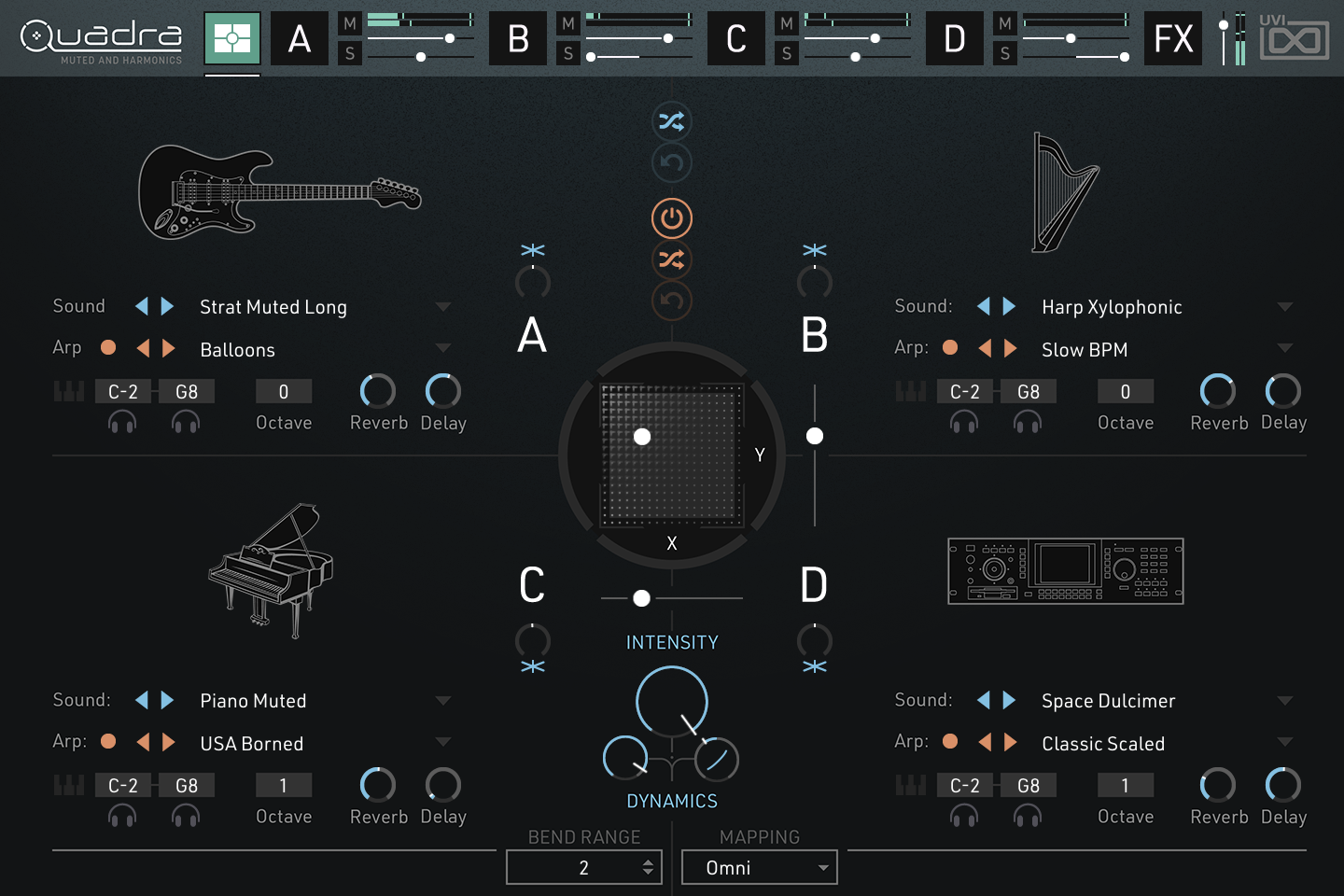Click the Intensity slider handle

(641, 597)
